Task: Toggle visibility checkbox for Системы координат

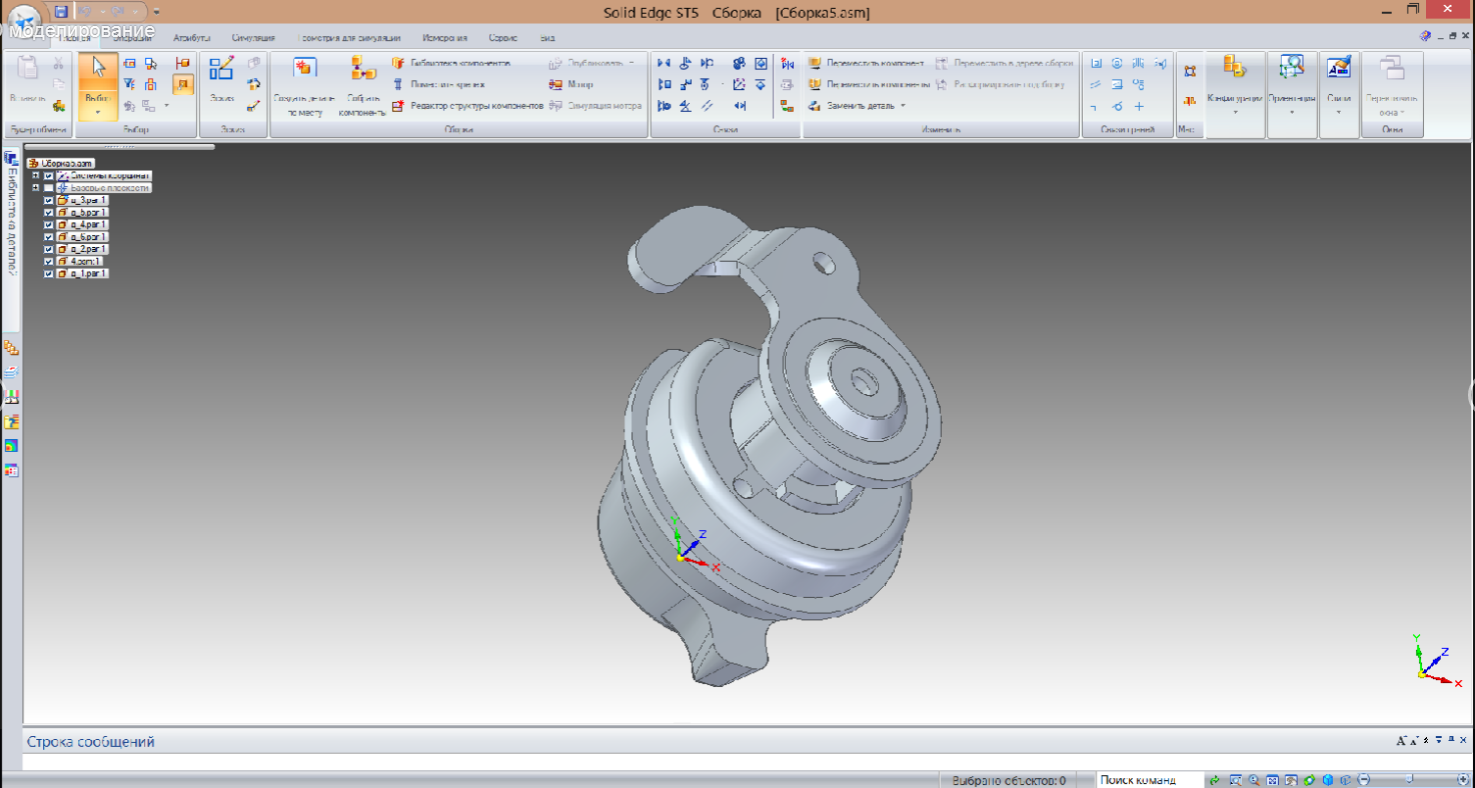Action: 49,175
